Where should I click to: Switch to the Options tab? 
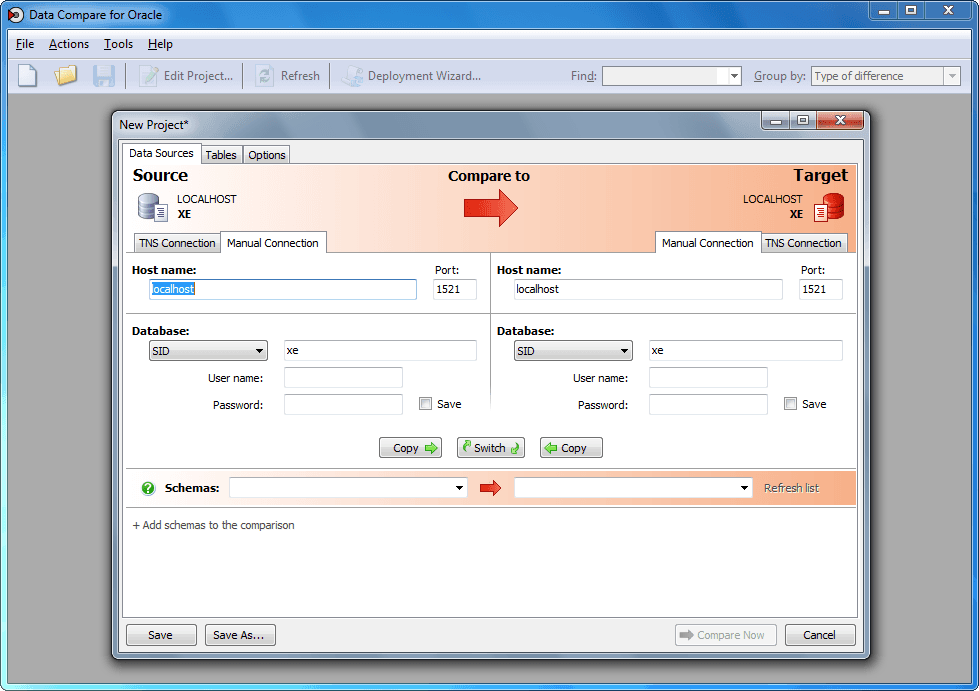(267, 155)
